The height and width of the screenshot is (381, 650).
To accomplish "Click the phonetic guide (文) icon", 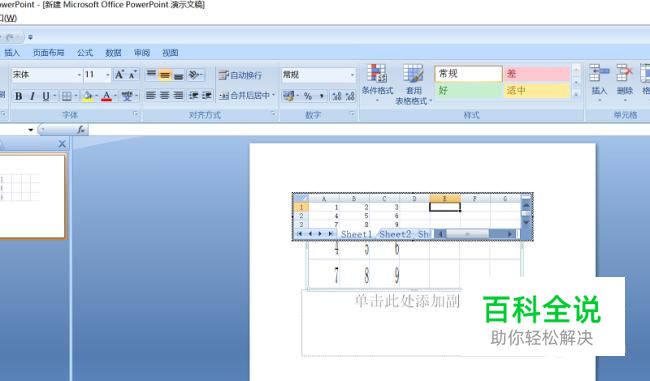I will click(x=126, y=96).
